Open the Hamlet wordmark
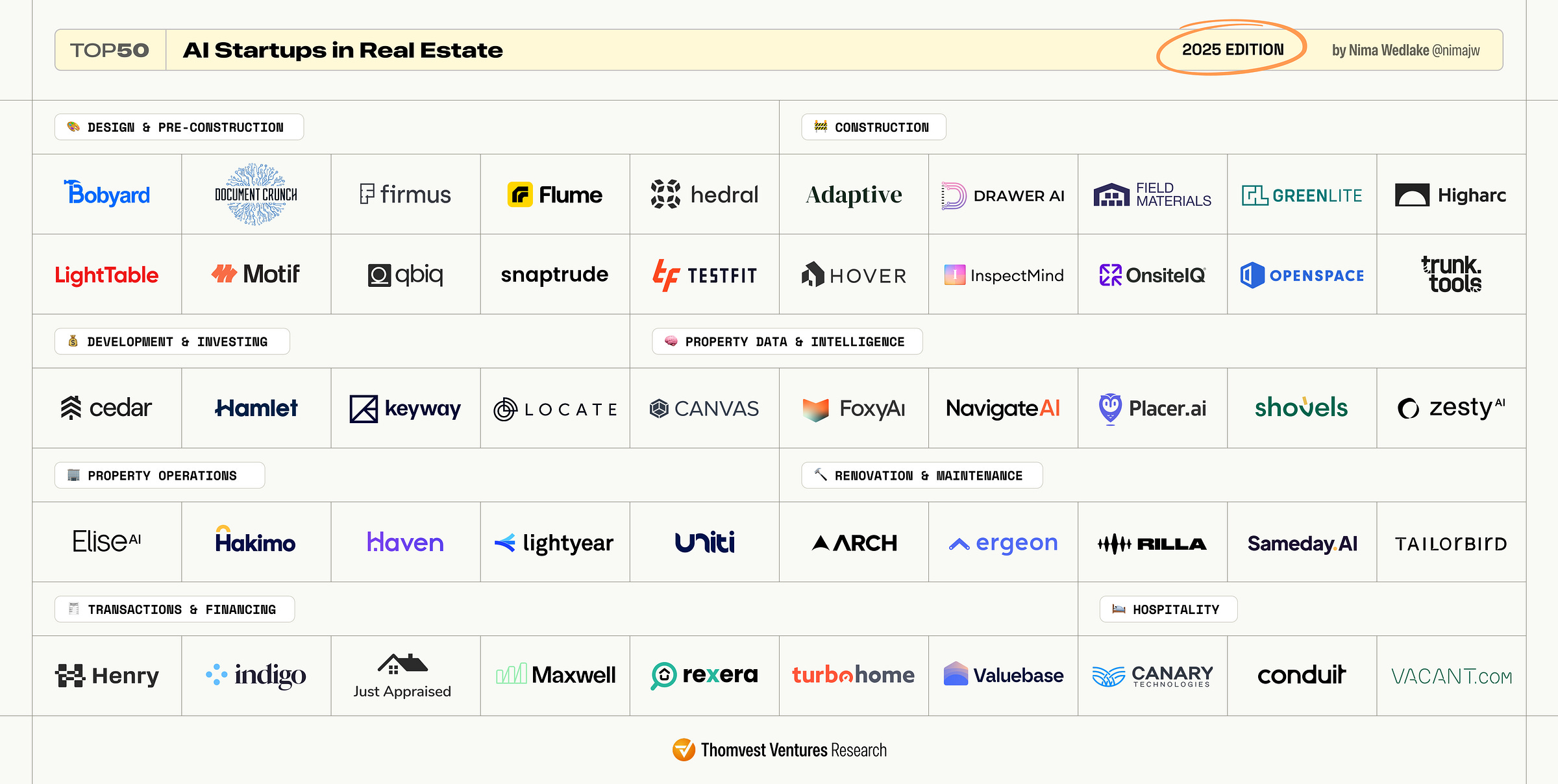Screen dimensions: 1558x784 (x=256, y=408)
